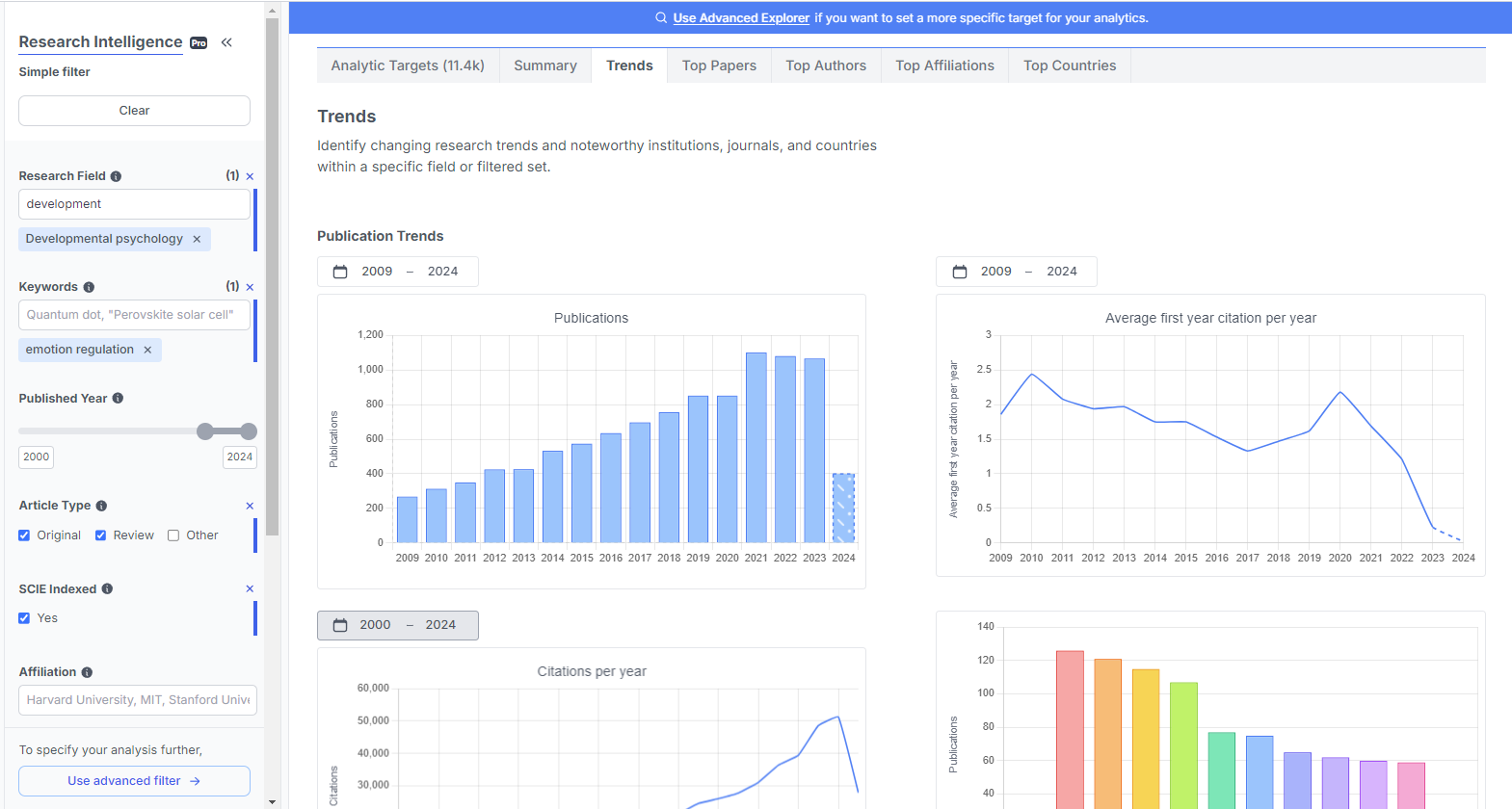Open the Top Affiliations tab
Screen dimensions: 1512x809
[x=944, y=65]
